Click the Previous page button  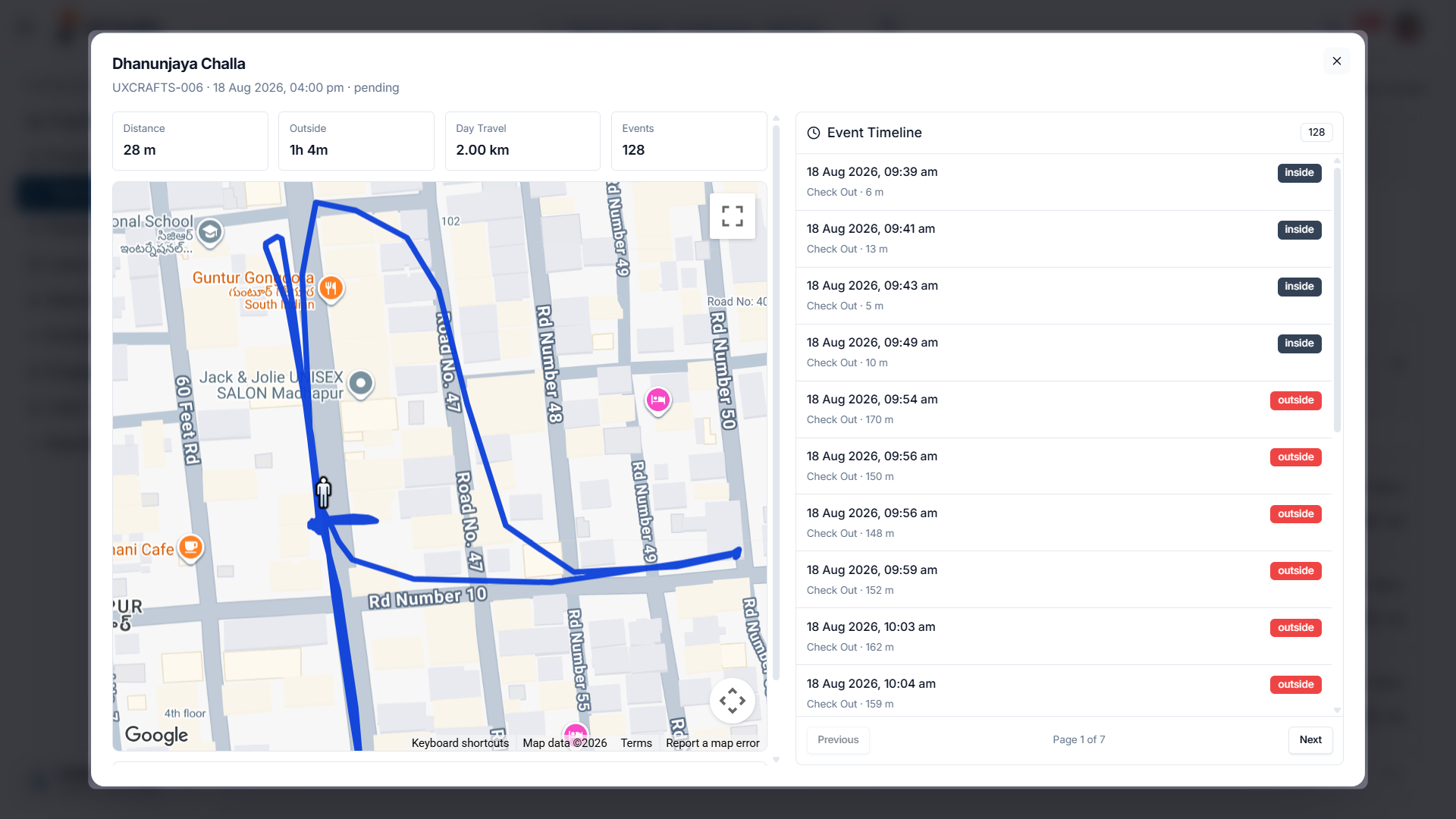point(838,740)
